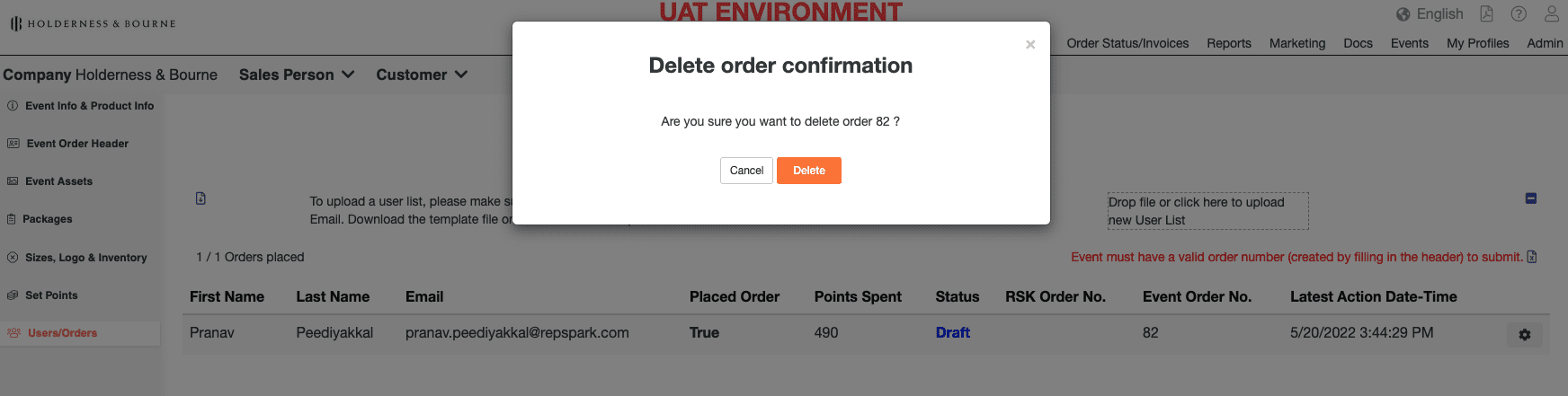Viewport: 1568px width, 396px height.
Task: Download the template file icon
Action: tap(200, 198)
